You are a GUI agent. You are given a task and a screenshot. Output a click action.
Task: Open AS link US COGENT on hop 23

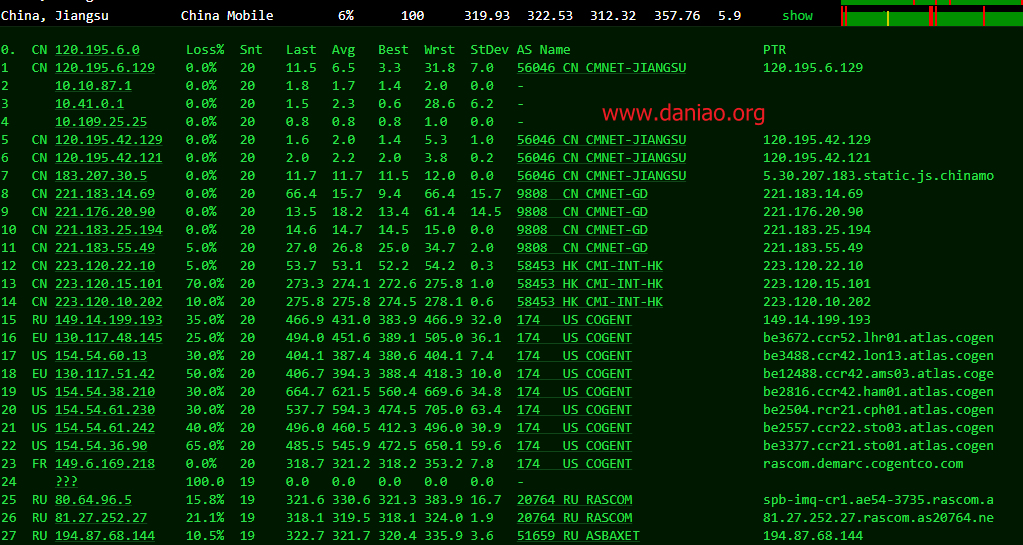coord(574,464)
